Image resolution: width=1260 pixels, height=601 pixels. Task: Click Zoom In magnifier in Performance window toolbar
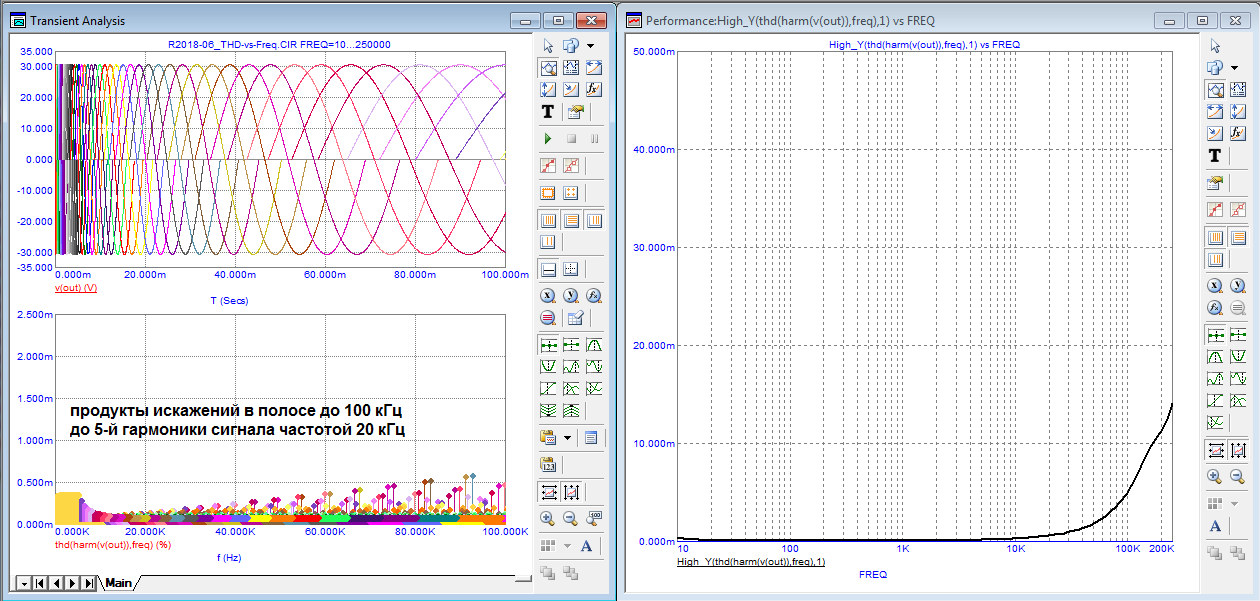tap(1215, 477)
